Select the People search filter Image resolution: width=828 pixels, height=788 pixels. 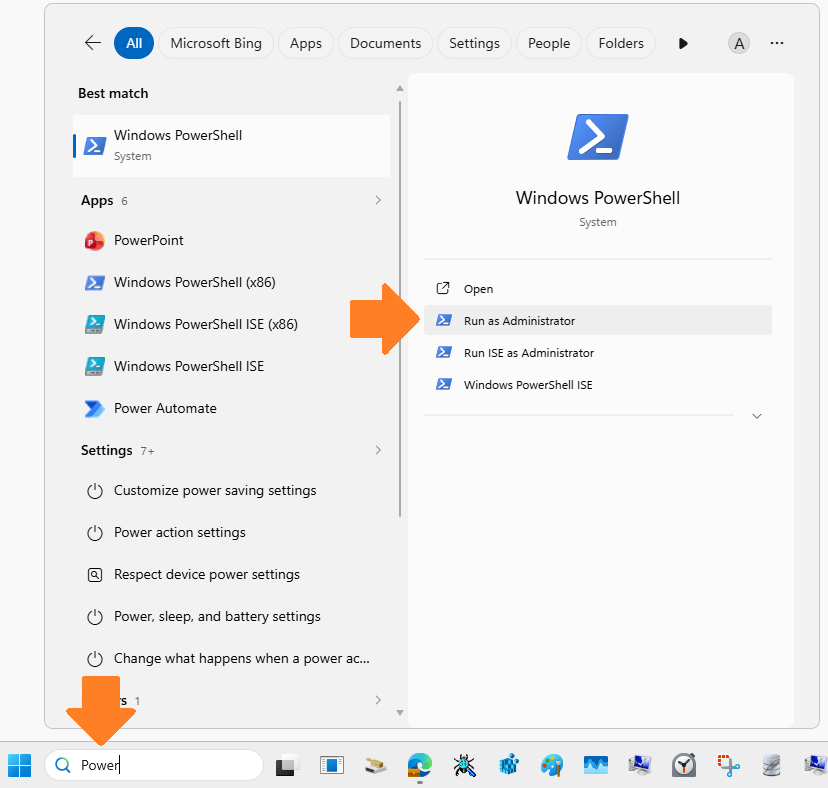(x=548, y=43)
